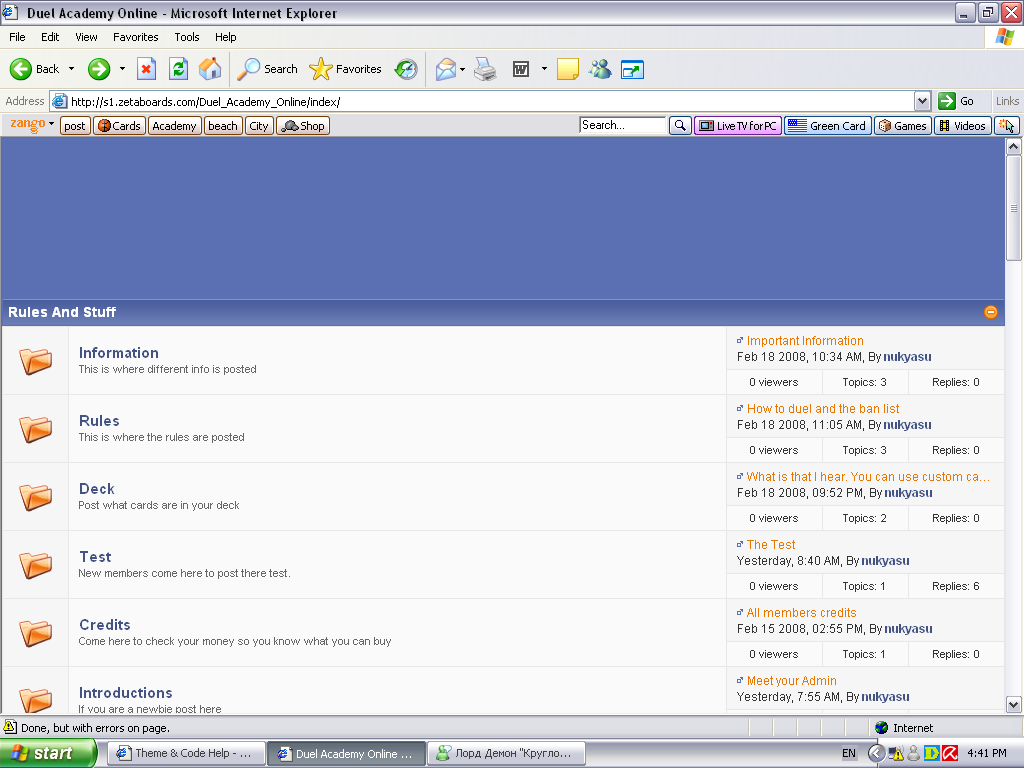The height and width of the screenshot is (768, 1024).
Task: Open the Zango logo dropdown menu
Action: pos(32,125)
